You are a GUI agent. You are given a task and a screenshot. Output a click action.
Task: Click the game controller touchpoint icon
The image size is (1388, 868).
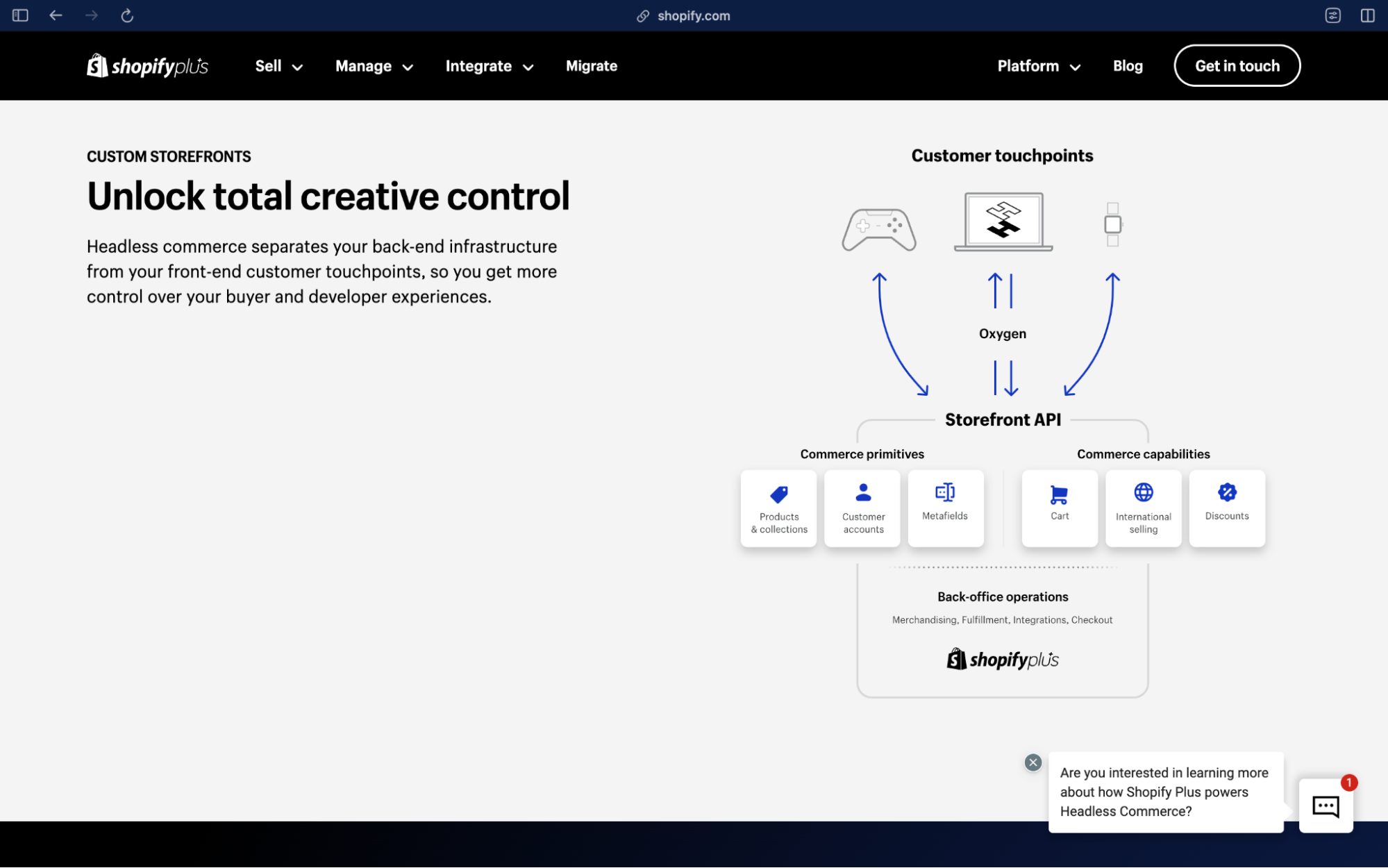(879, 229)
